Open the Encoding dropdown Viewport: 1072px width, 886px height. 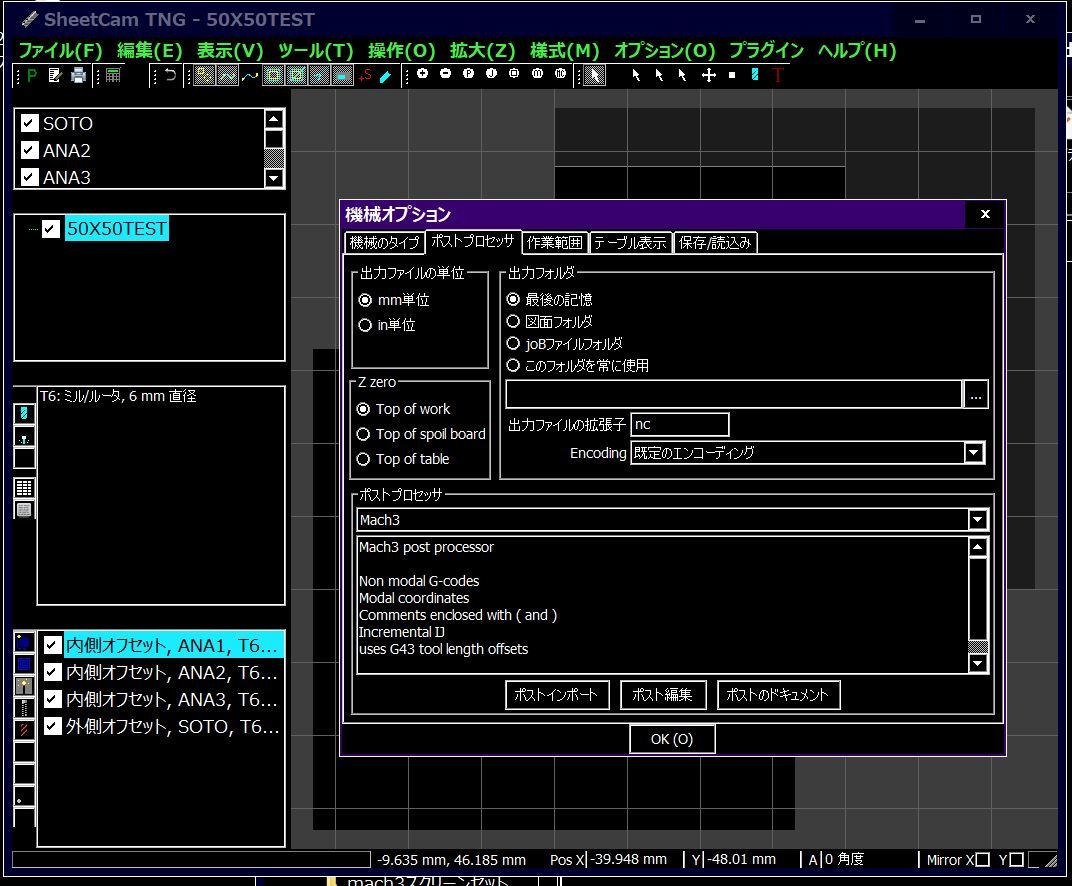pos(974,453)
